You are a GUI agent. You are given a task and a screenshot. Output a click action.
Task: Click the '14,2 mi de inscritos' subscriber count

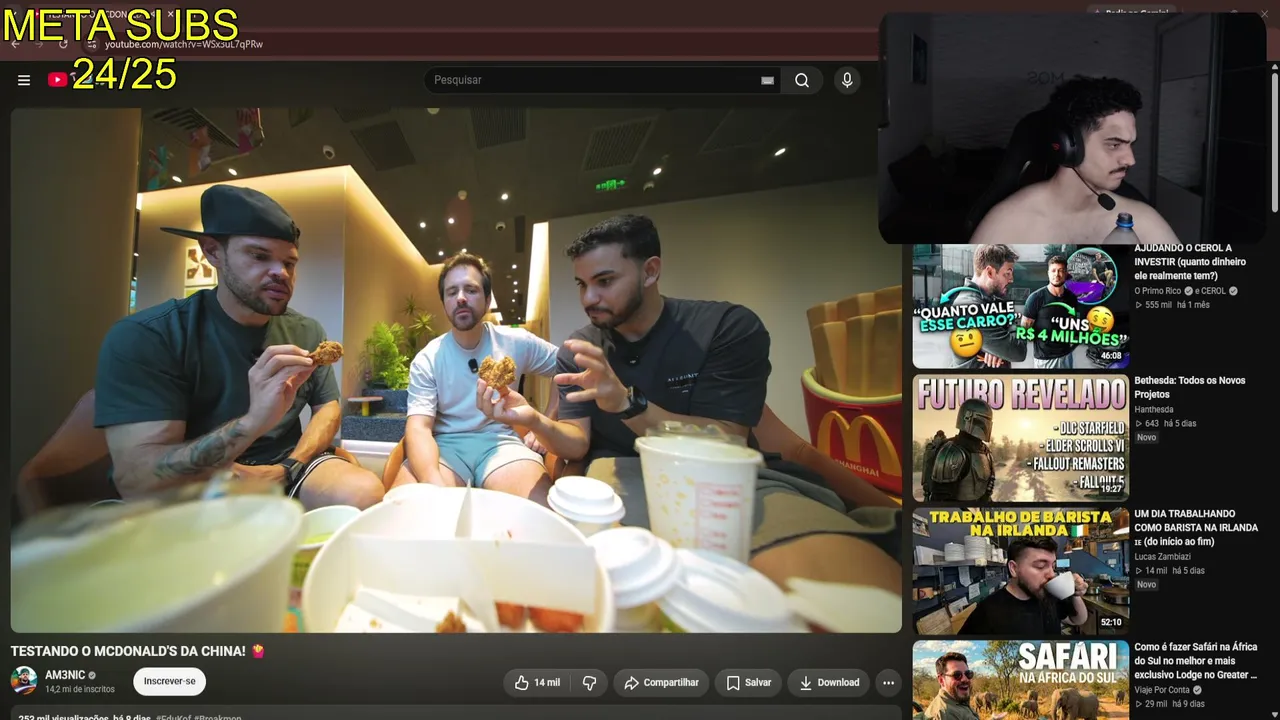coord(80,690)
